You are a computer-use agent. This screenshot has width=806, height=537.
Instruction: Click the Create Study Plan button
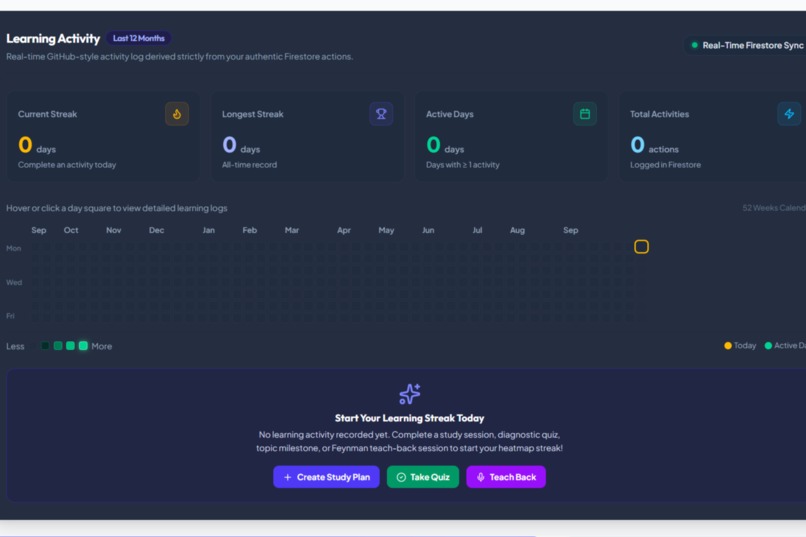point(326,477)
